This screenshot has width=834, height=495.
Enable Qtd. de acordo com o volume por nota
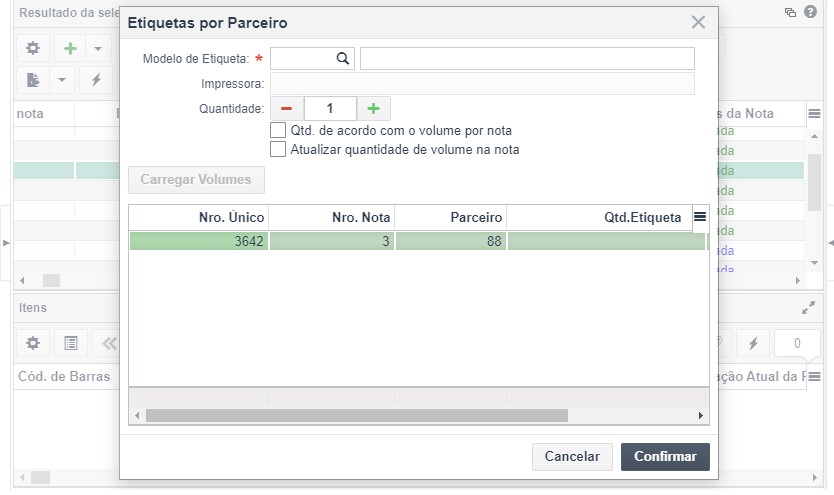(278, 130)
